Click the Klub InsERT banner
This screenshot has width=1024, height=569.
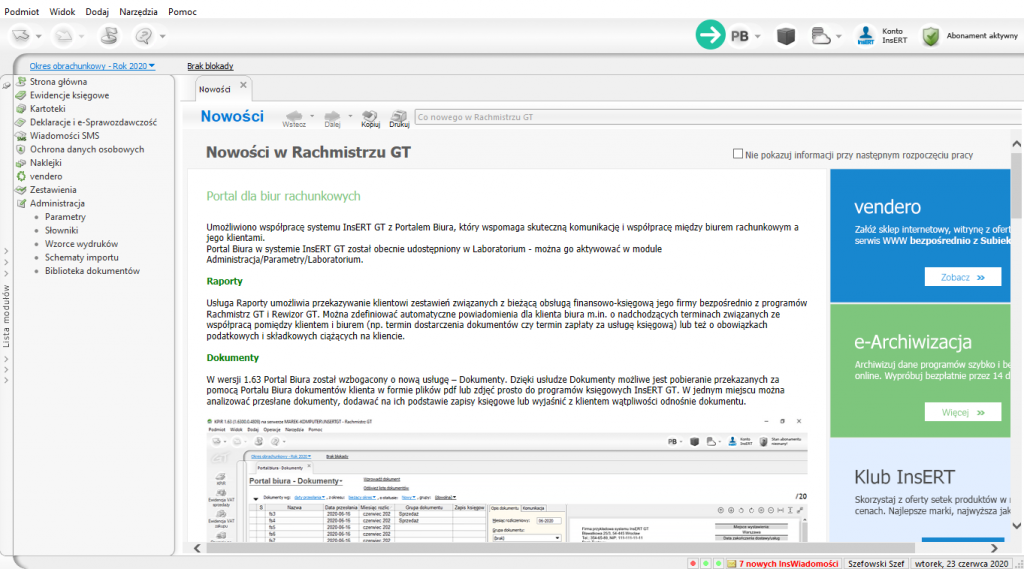tap(920, 490)
